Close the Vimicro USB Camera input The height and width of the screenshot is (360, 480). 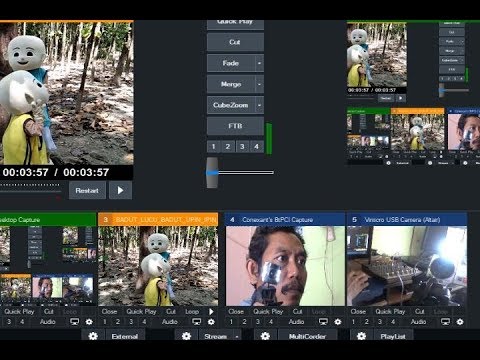click(358, 312)
